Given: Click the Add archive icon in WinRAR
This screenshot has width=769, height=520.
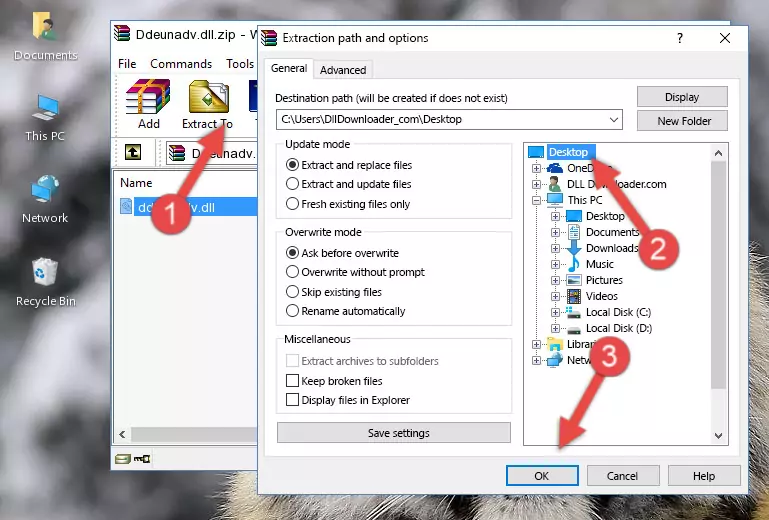Looking at the screenshot, I should tap(148, 104).
